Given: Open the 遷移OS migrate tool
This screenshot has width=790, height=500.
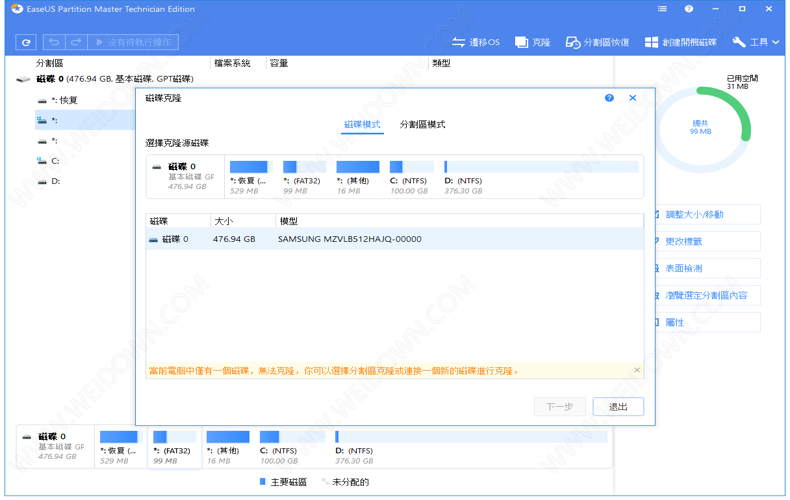Looking at the screenshot, I should tap(476, 42).
